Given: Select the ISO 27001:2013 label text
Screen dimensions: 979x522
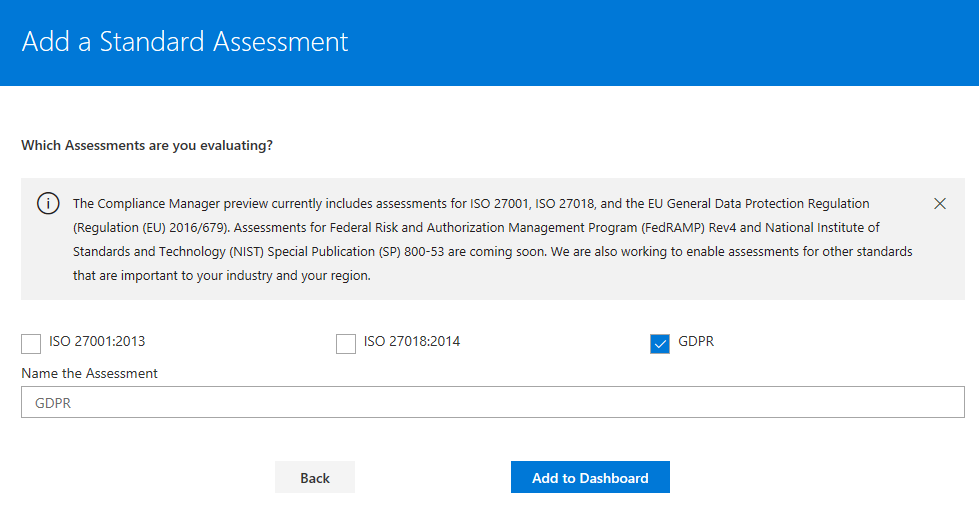Looking at the screenshot, I should (97, 342).
